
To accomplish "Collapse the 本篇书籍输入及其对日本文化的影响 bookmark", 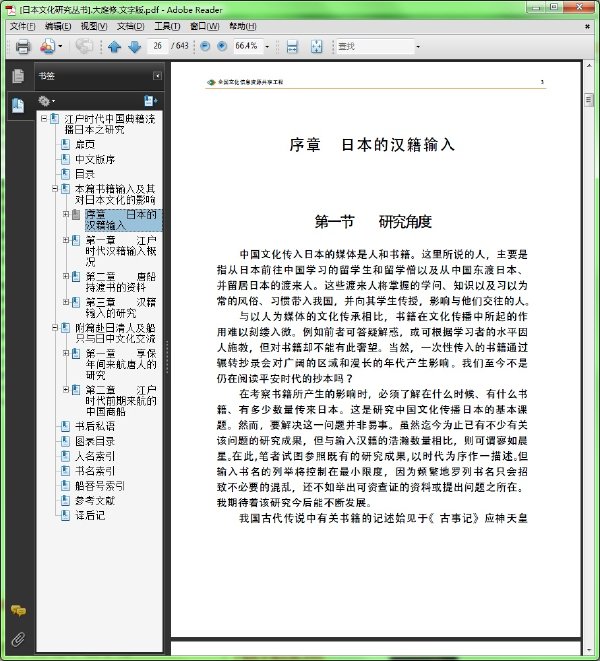I will point(55,189).
